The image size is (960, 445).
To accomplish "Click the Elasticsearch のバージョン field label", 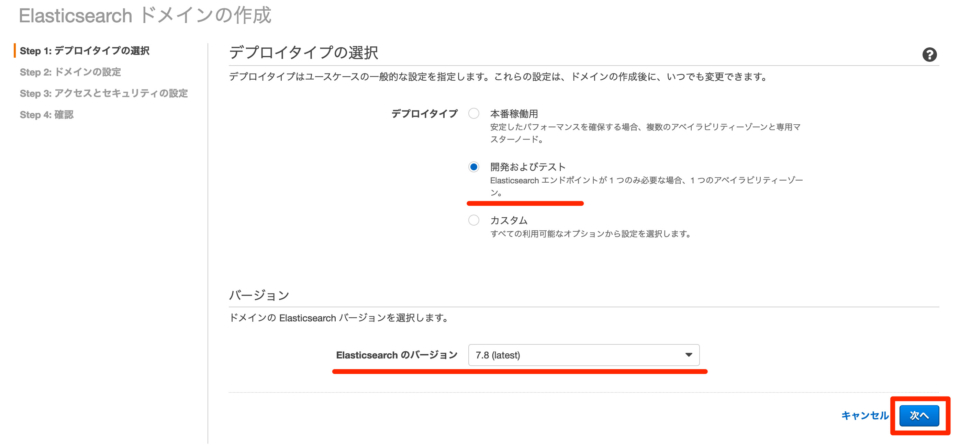I will [396, 355].
